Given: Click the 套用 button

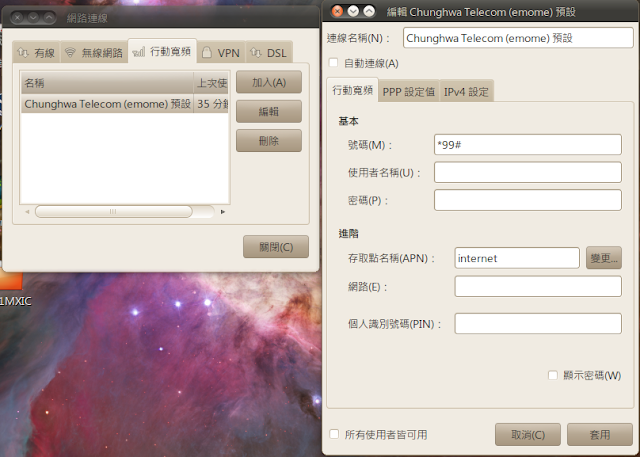Looking at the screenshot, I should [600, 435].
